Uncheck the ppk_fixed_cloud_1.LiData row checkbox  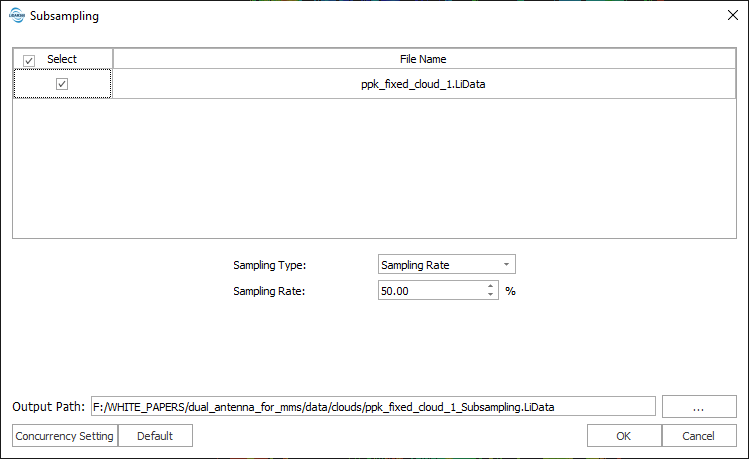click(x=62, y=85)
